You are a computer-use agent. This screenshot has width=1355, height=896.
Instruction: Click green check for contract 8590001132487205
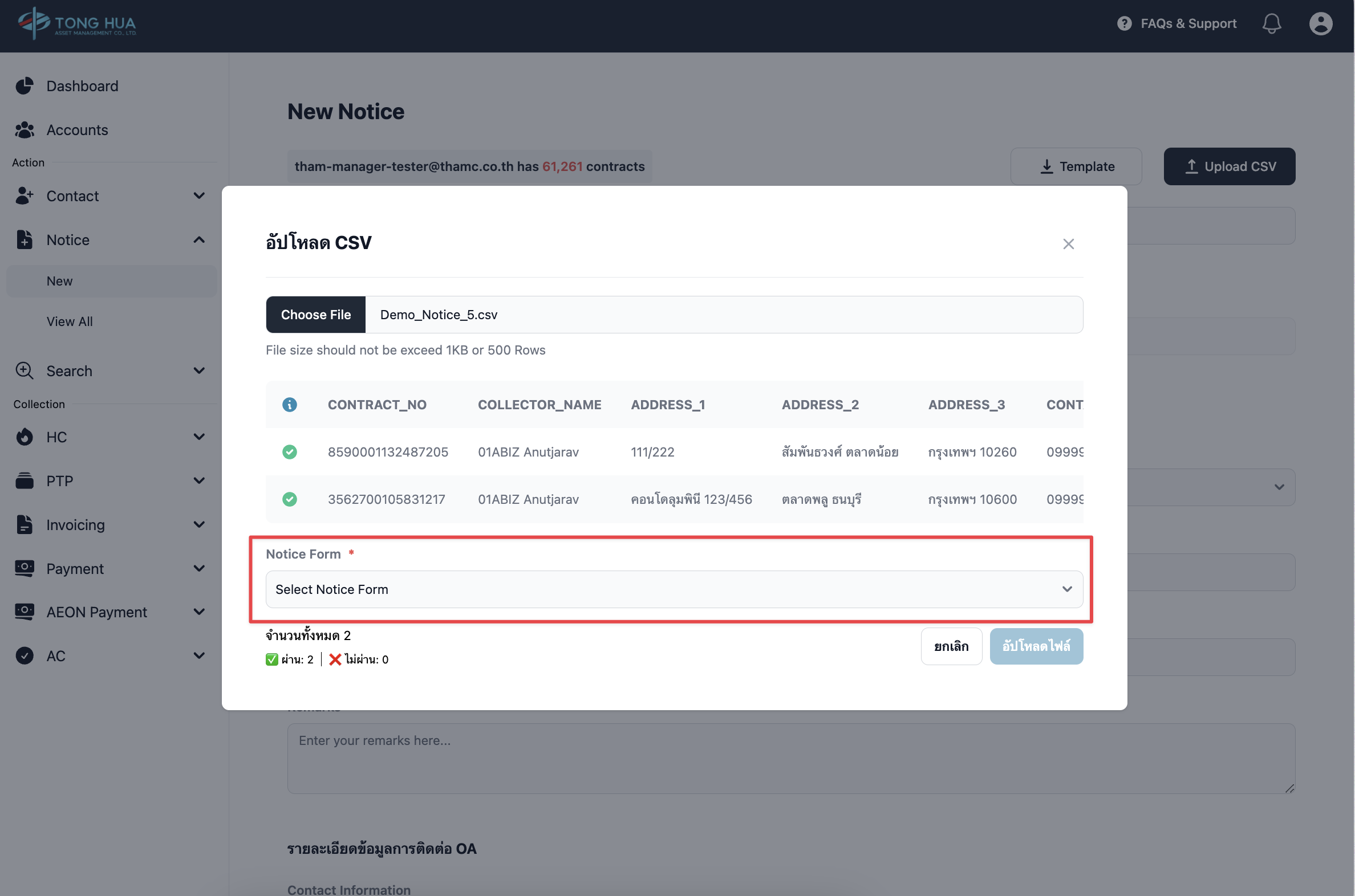click(289, 452)
